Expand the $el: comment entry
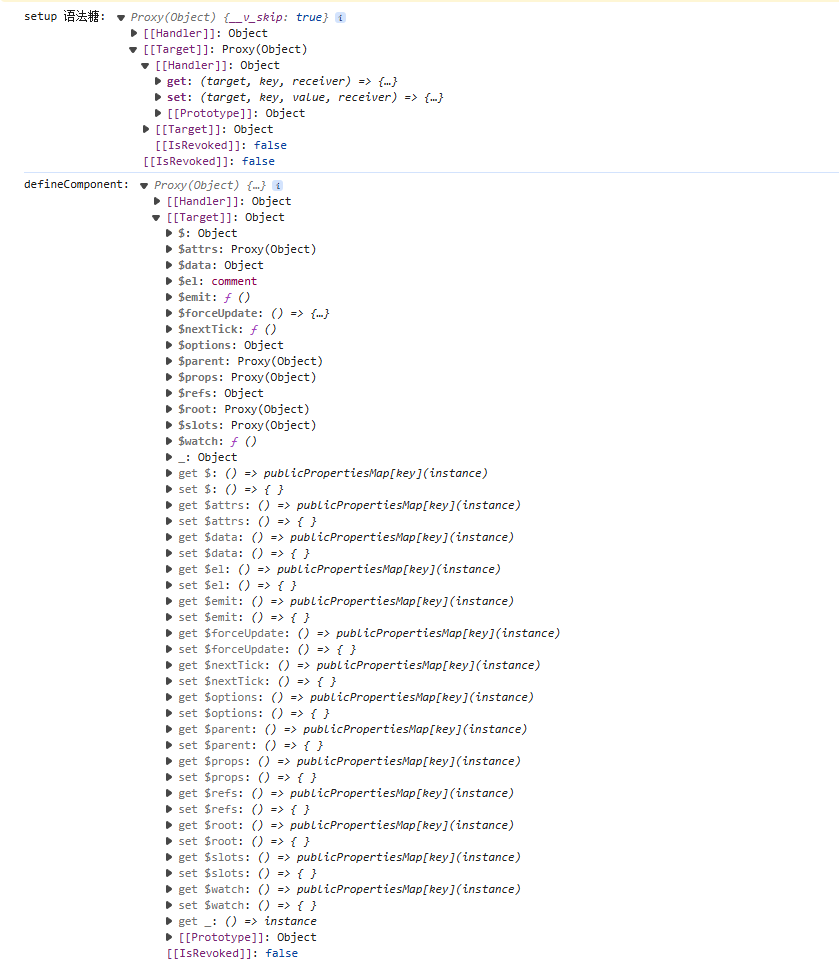 pos(169,282)
